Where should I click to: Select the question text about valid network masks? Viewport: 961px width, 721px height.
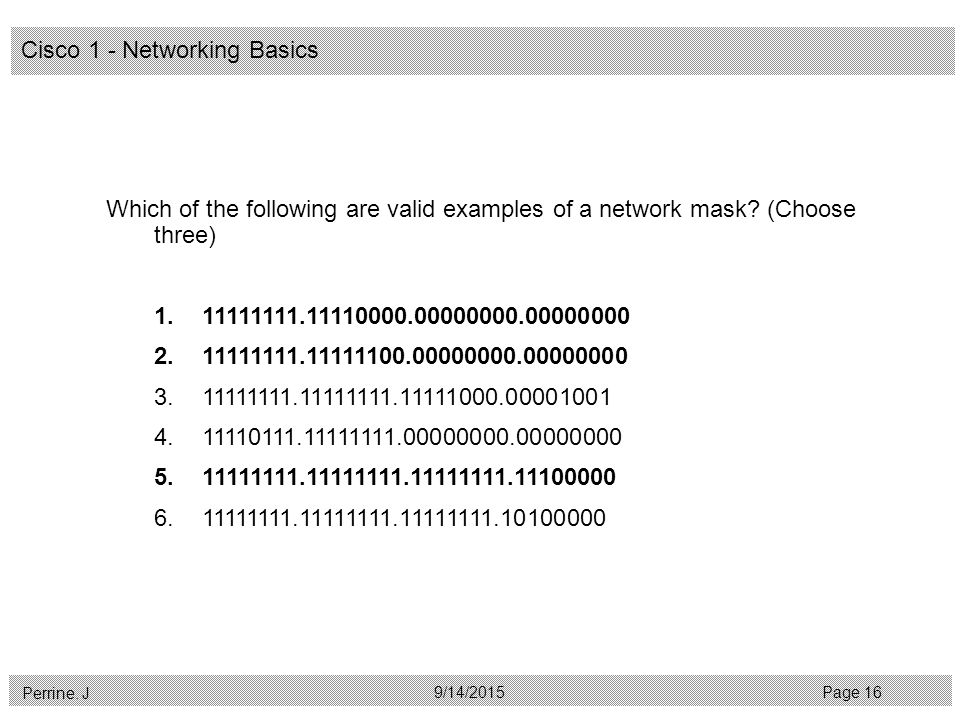480,222
